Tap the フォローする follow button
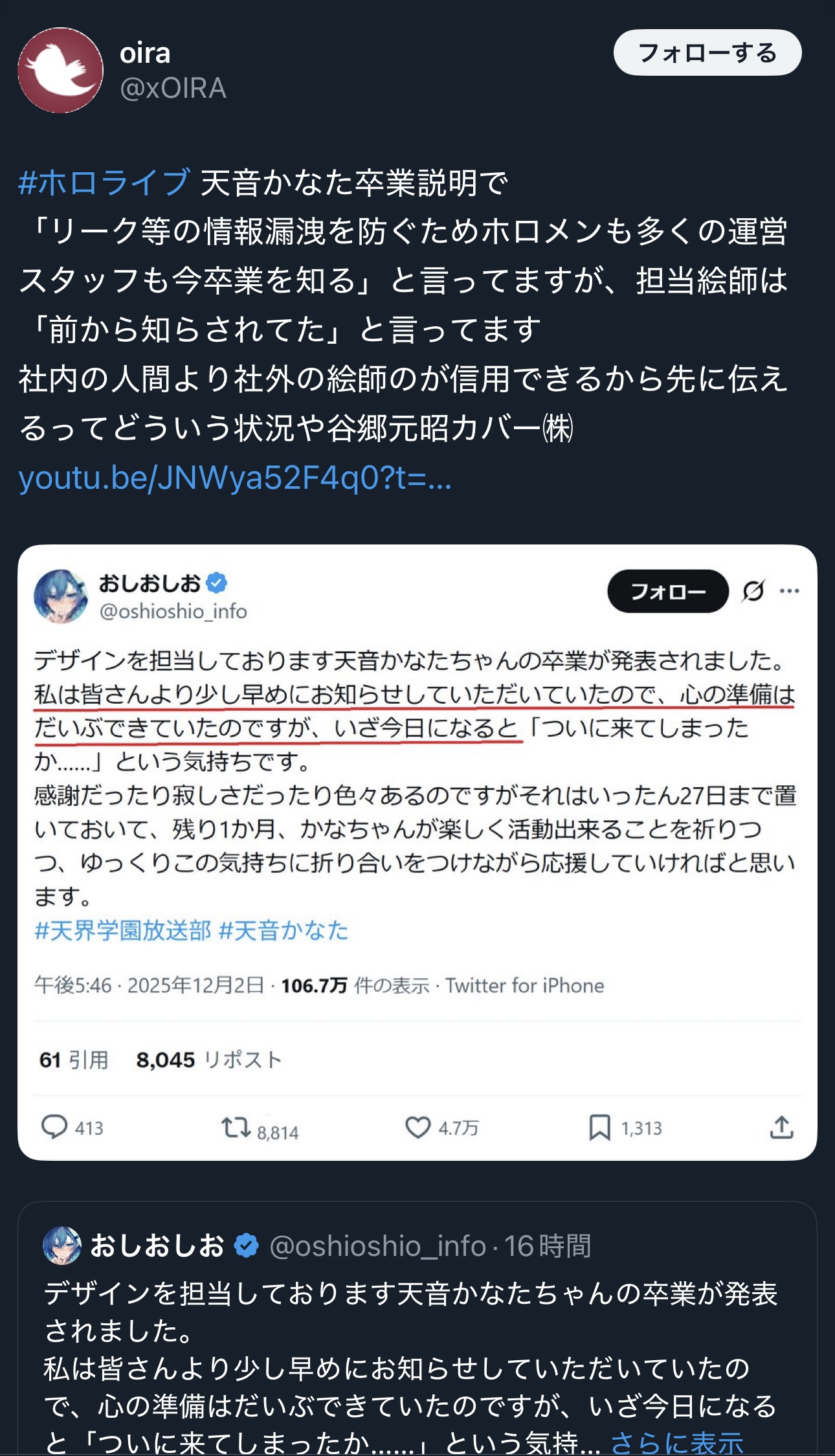 [707, 52]
